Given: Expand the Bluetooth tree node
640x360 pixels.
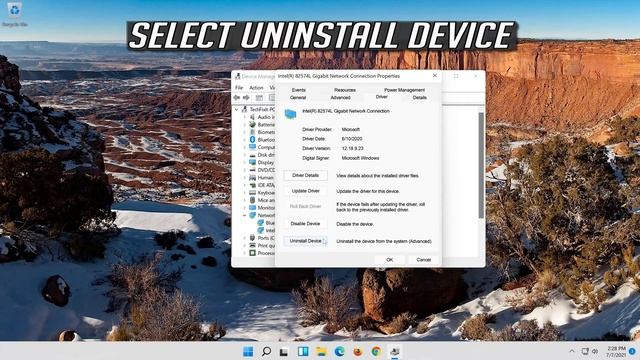Looking at the screenshot, I should [x=245, y=140].
